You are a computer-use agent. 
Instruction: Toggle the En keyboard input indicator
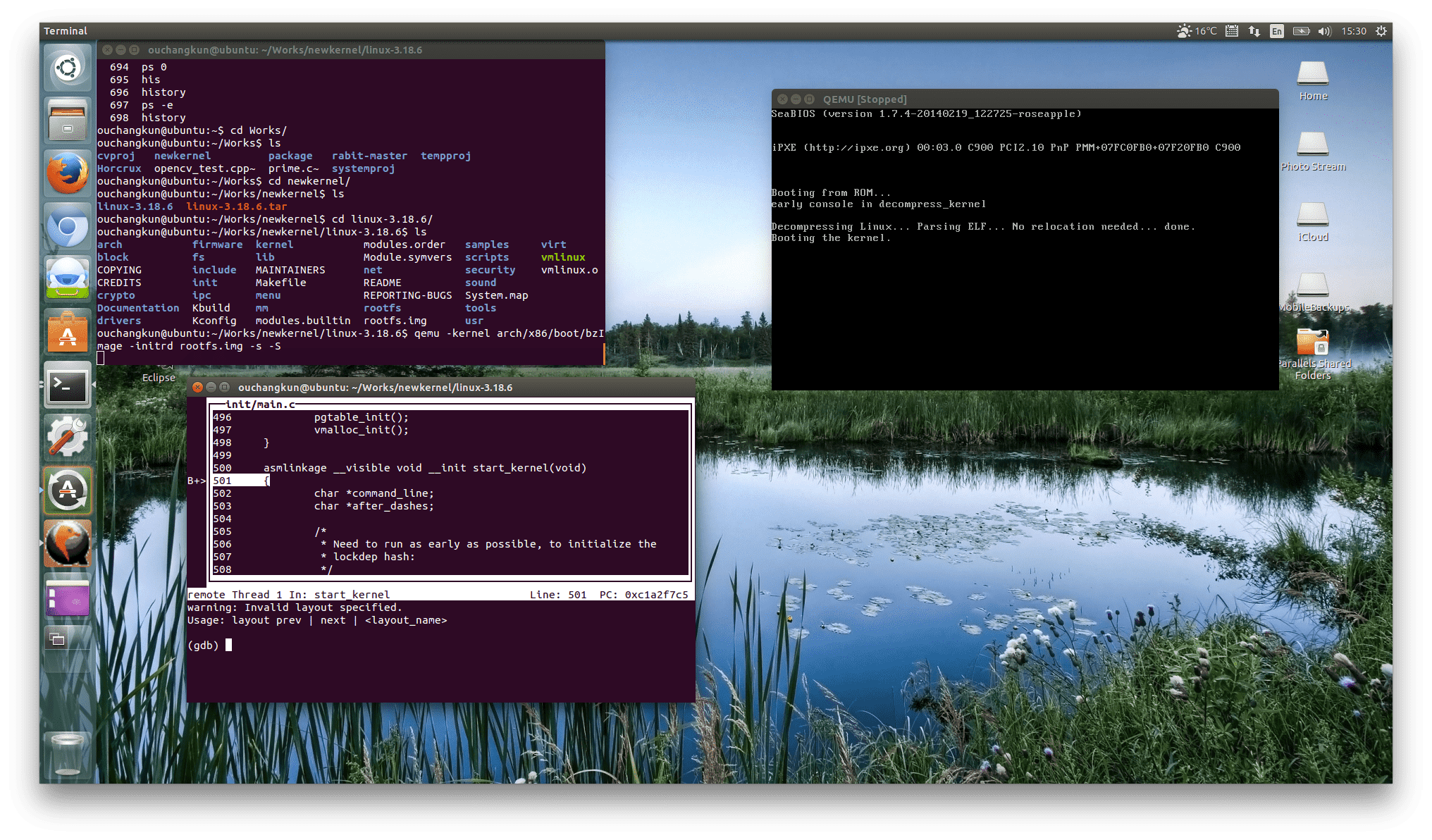tap(1276, 31)
